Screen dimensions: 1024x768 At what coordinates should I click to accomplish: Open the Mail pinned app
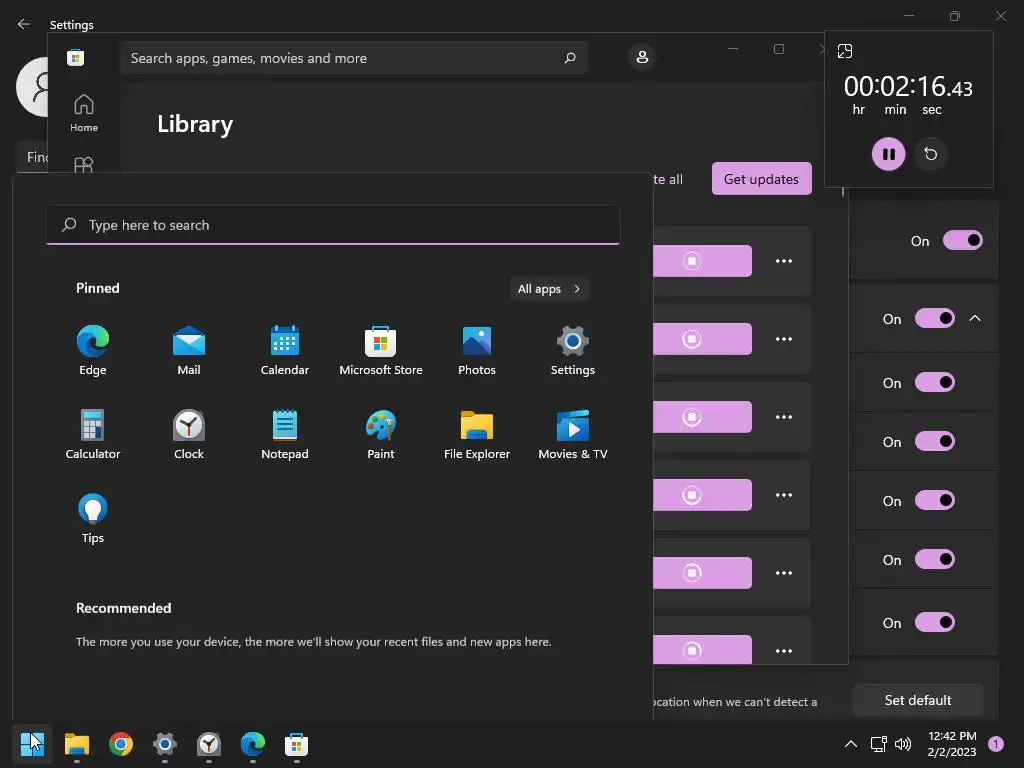(x=189, y=351)
